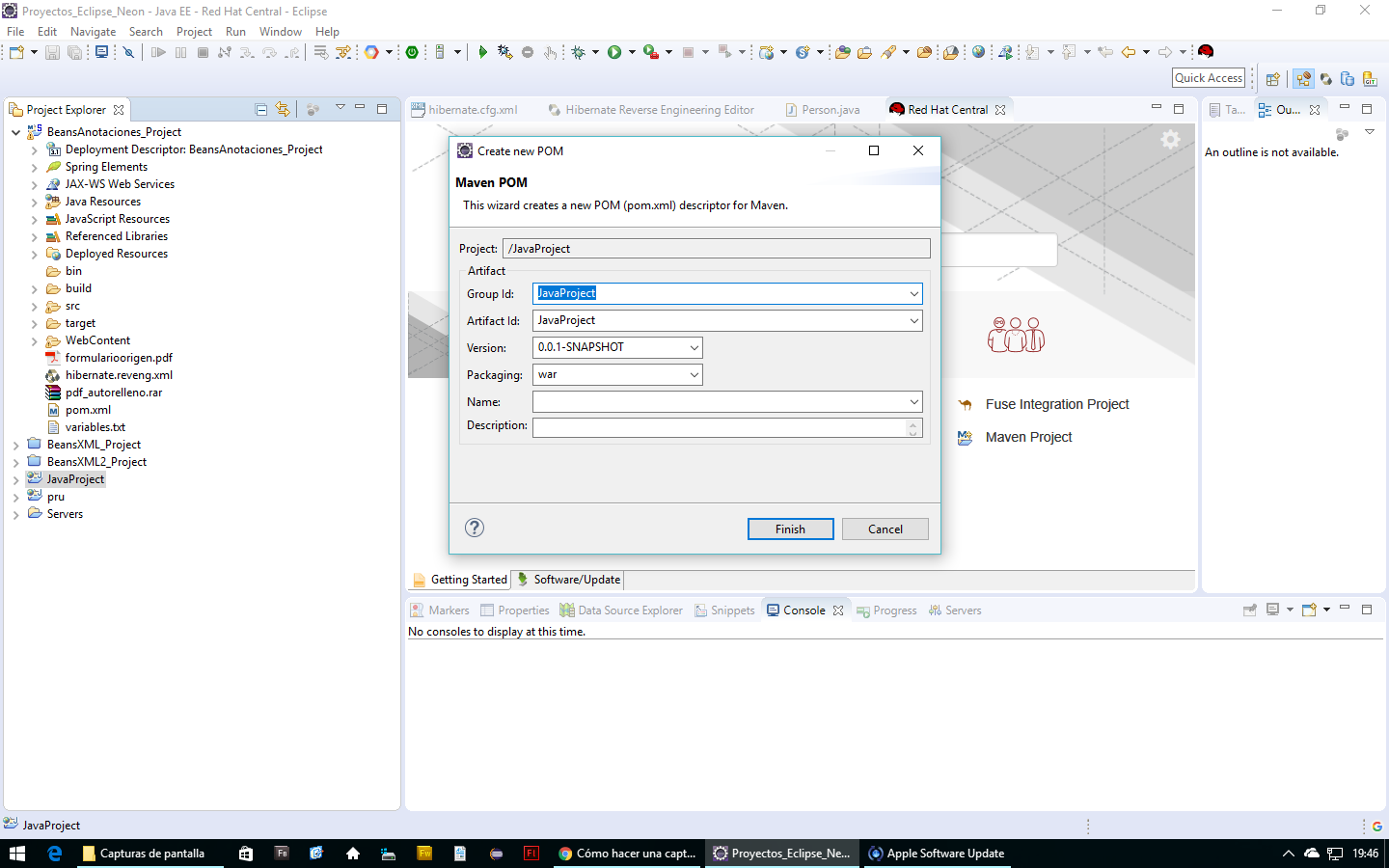The width and height of the screenshot is (1389, 868).
Task: Click the Open Perspective icon
Action: point(1272,79)
